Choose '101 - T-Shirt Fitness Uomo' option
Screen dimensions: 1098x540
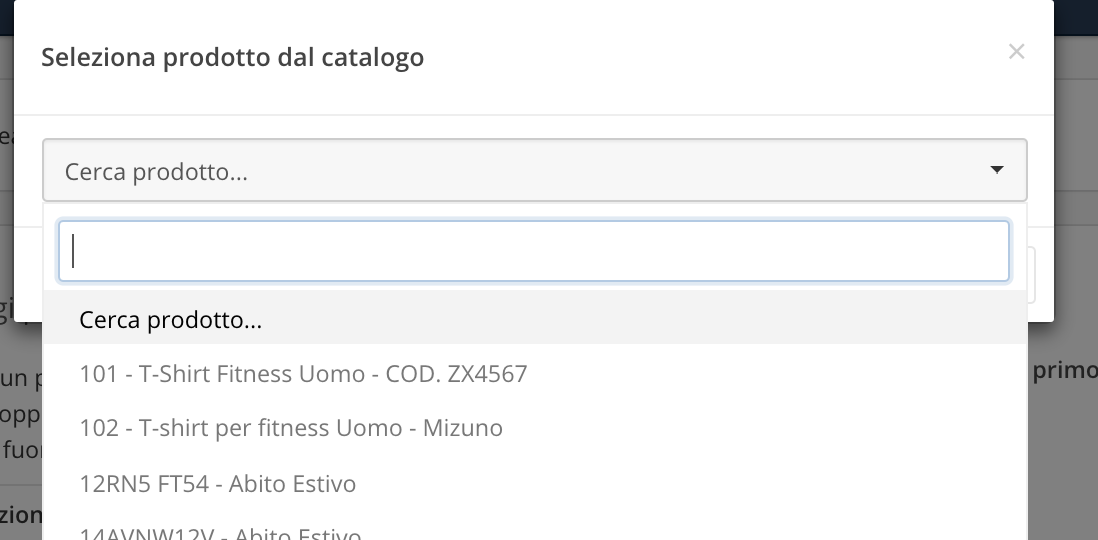(x=303, y=374)
